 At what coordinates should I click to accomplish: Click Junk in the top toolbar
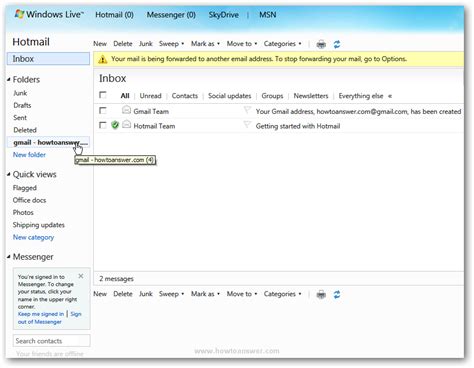[146, 44]
